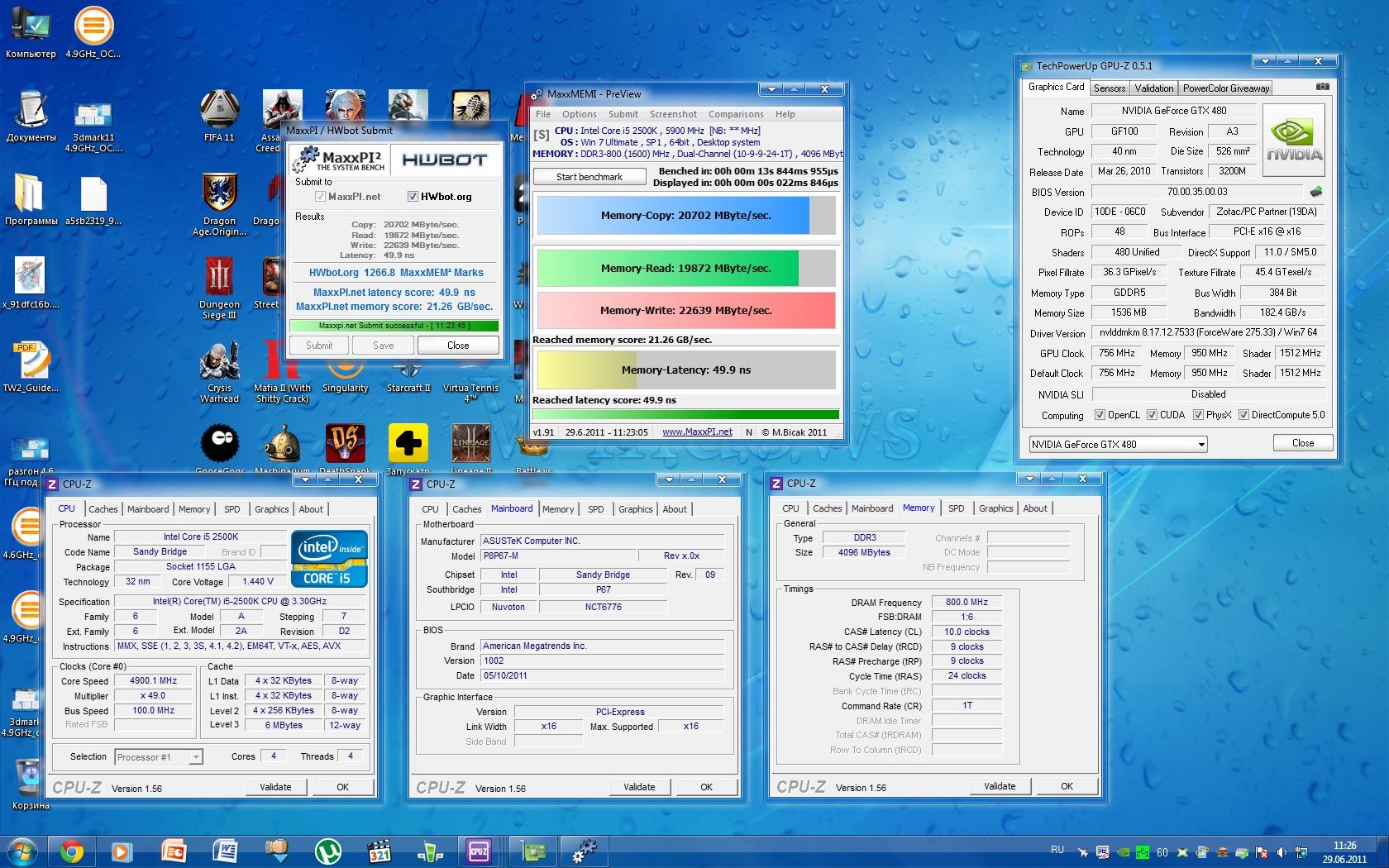Open PowerColor Giveaway tab in GPU-Z
This screenshot has height=868, width=1389.
pyautogui.click(x=1226, y=88)
